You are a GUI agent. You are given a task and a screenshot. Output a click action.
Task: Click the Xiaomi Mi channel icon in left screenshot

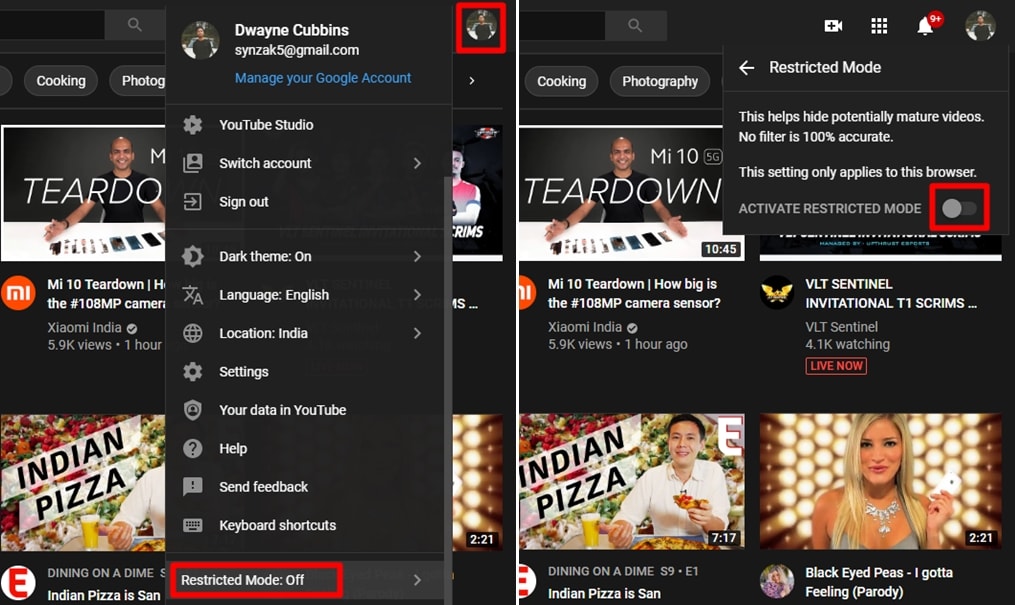[x=17, y=292]
